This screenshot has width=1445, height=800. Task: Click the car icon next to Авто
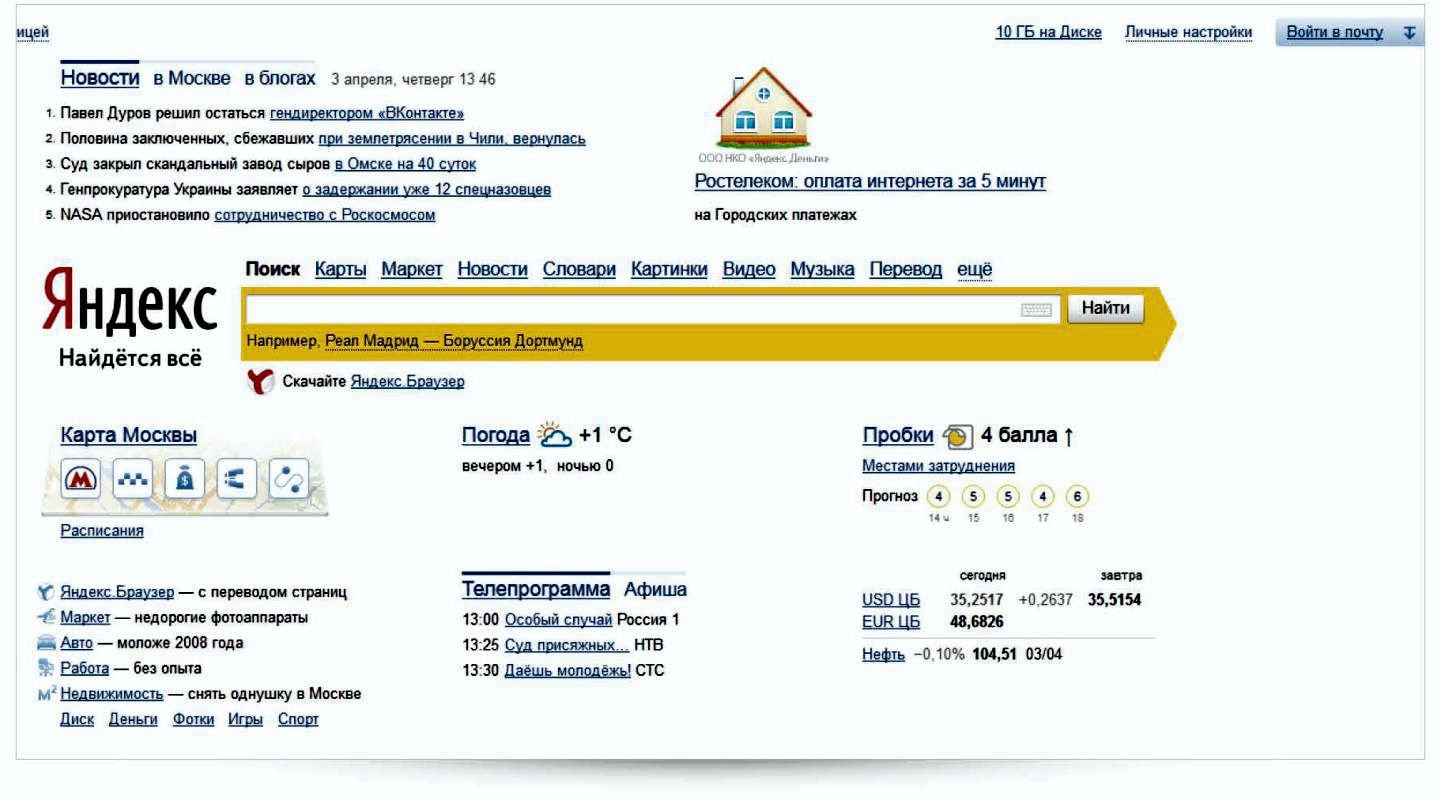pos(46,643)
